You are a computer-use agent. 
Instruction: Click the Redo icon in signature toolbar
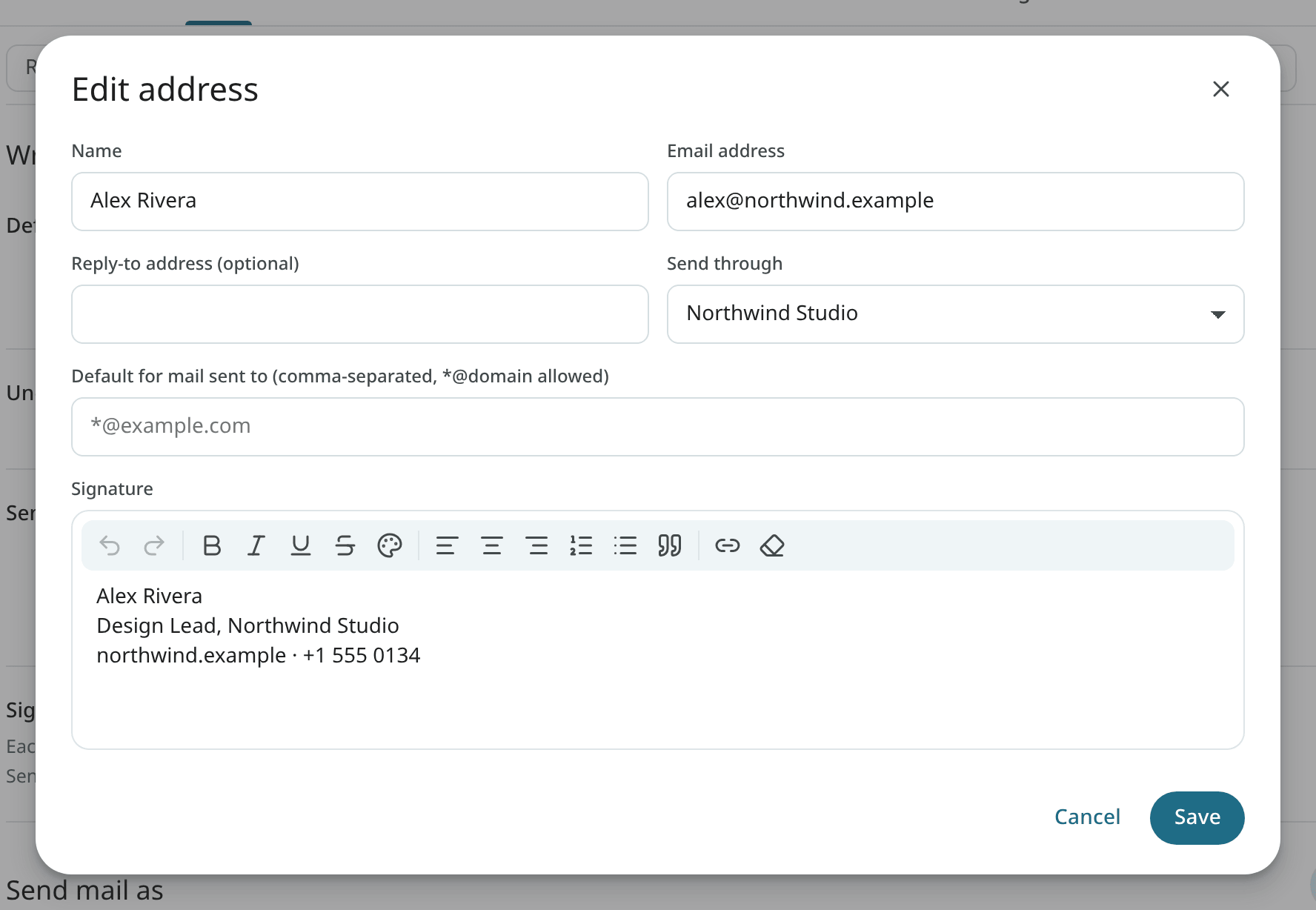coord(154,545)
